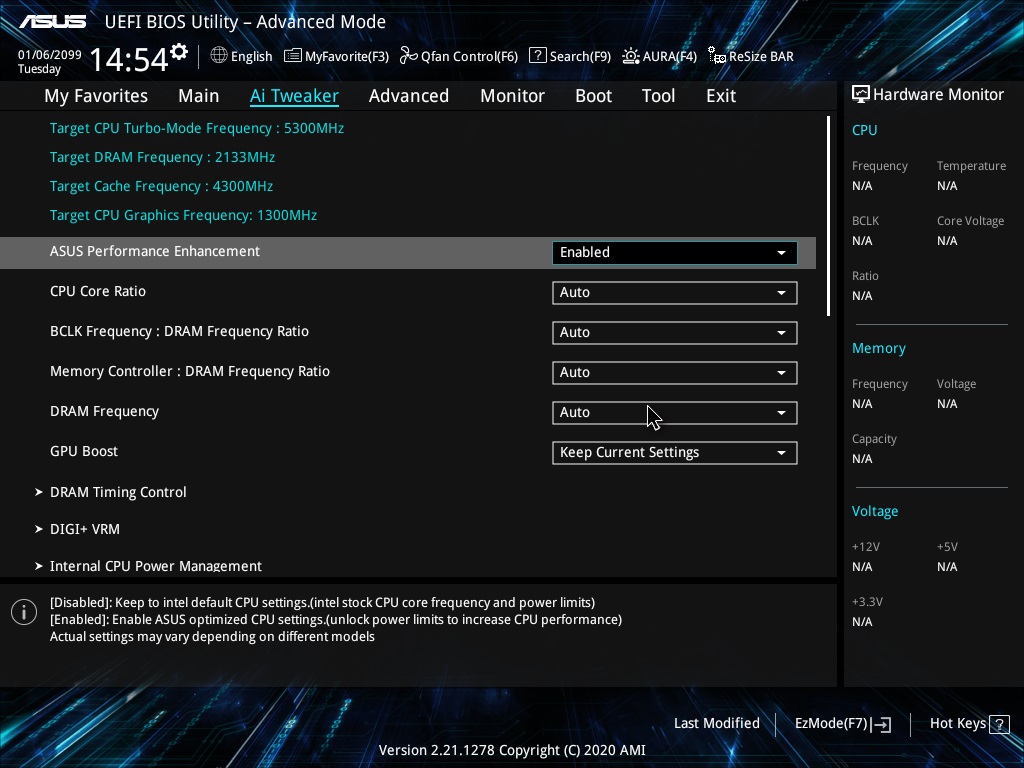Click Target CPU Turbo-Mode Frequency text

click(197, 129)
